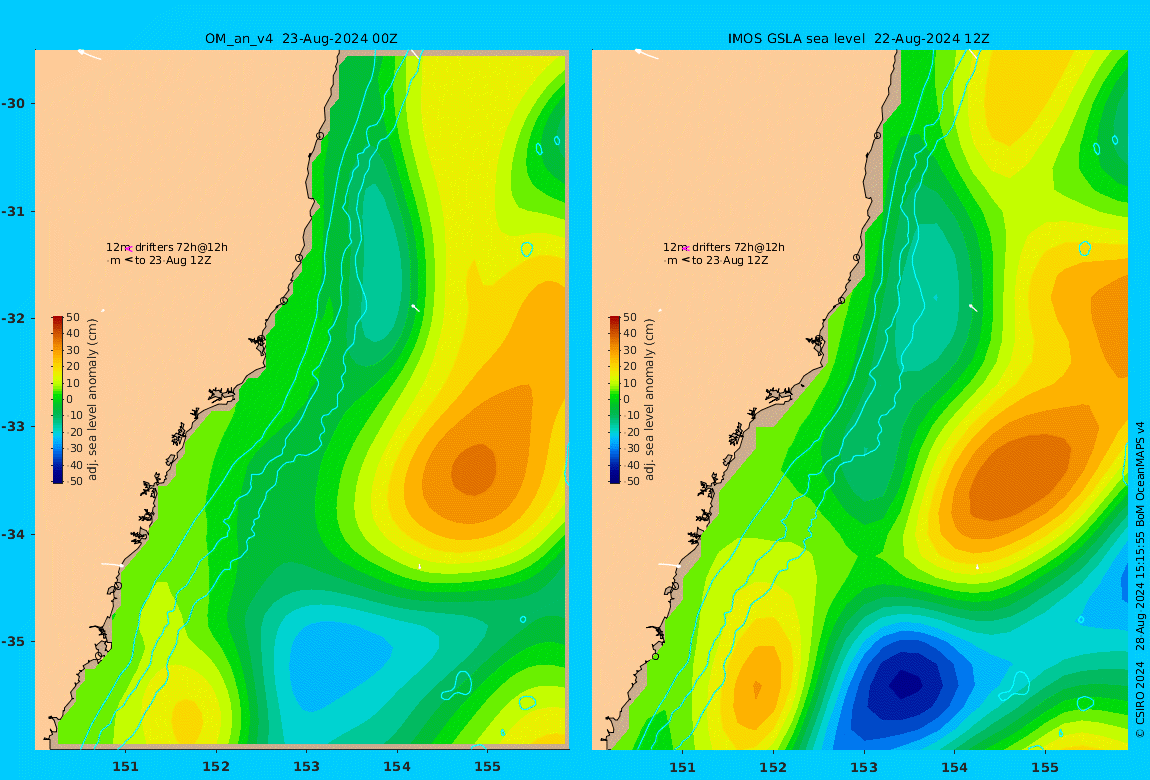The image size is (1150, 780).
Task: Click 'adj. sea level anomaly (cm)' label, left map
Action: pos(92,400)
